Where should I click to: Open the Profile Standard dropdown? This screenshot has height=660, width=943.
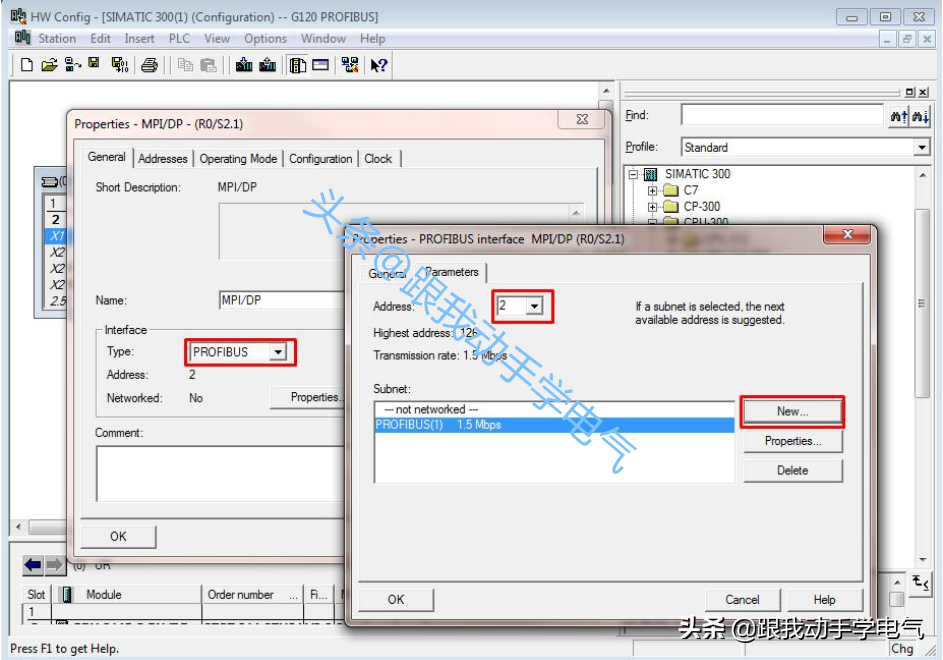(921, 147)
